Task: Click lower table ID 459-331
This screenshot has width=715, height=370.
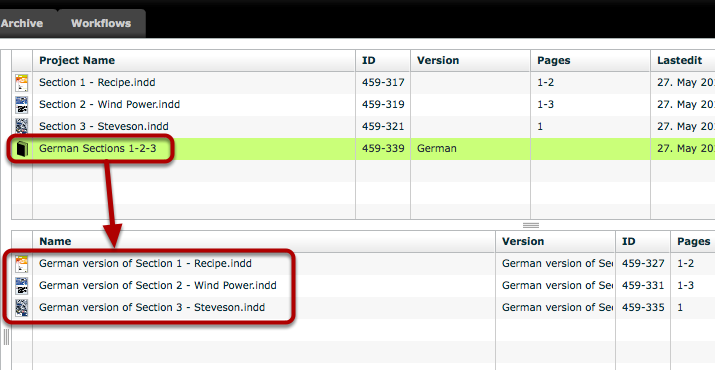Action: click(x=643, y=286)
